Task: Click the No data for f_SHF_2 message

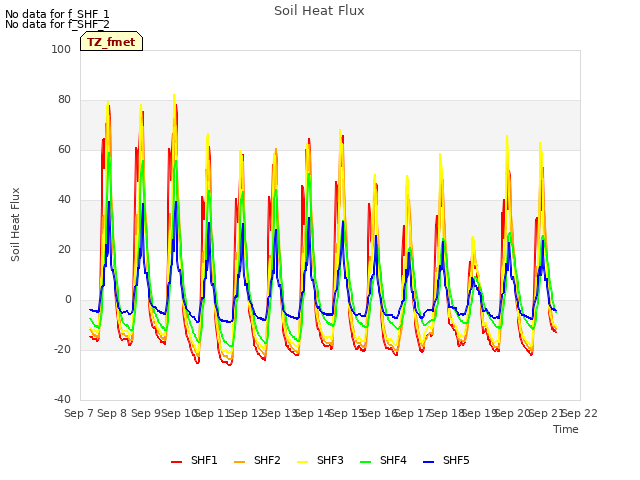Action: (x=57, y=24)
